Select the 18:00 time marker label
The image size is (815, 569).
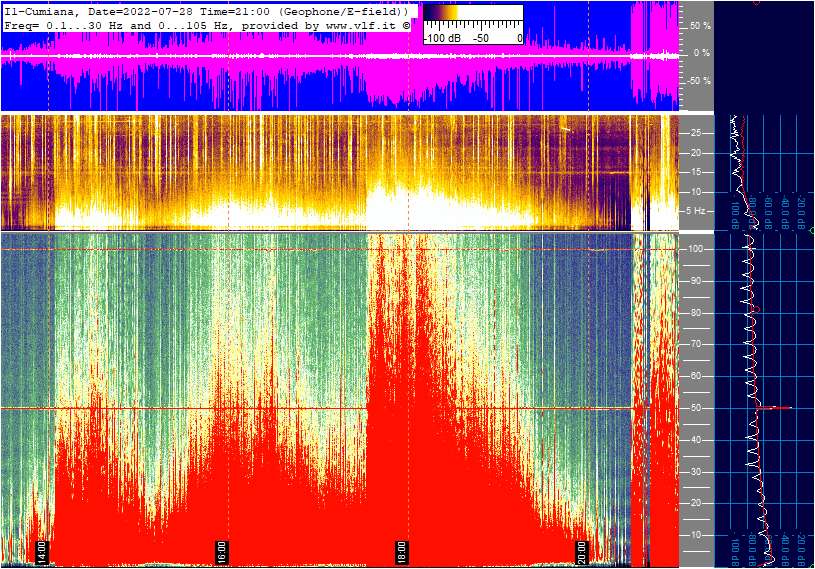[x=401, y=552]
